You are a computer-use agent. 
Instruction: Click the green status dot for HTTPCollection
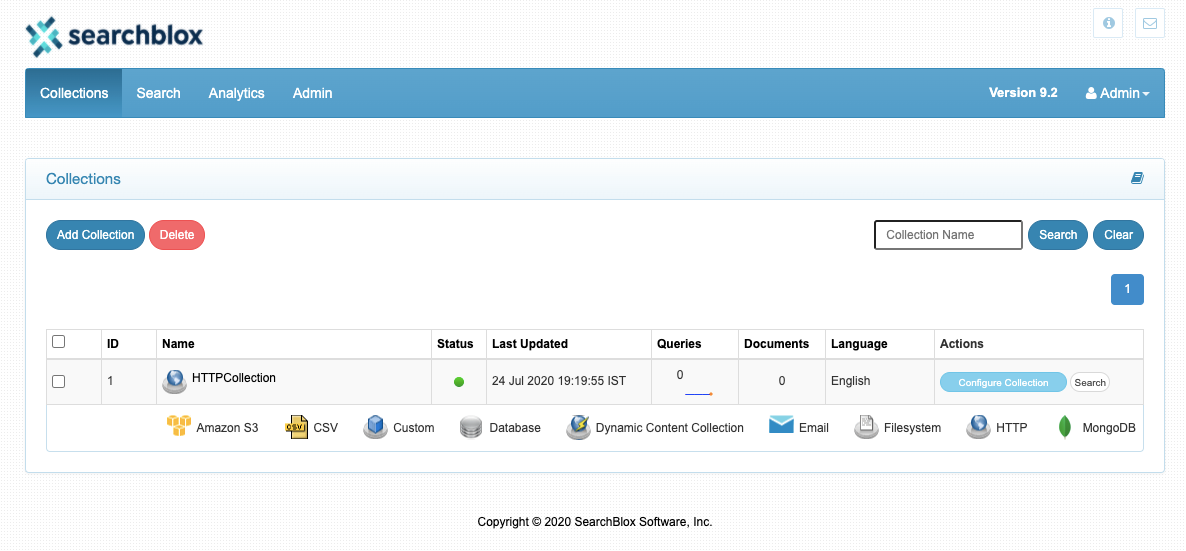coord(458,382)
